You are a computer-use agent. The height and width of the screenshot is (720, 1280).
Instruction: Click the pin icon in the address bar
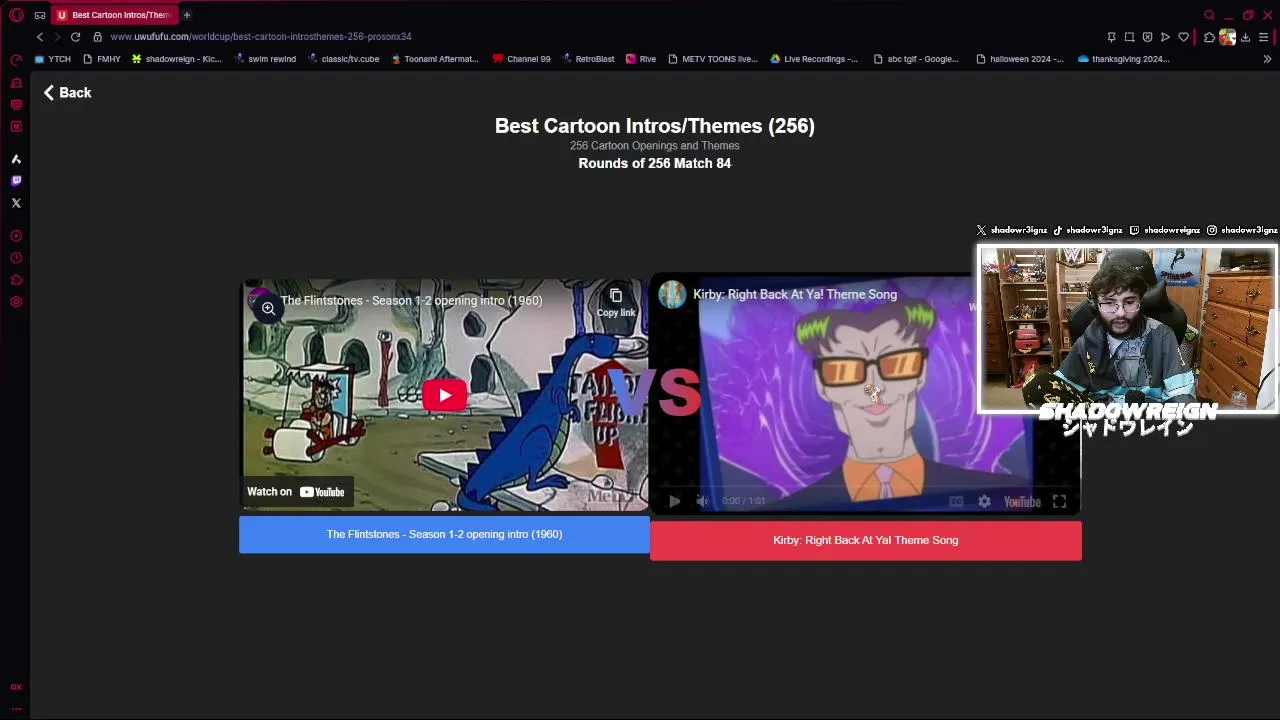click(x=1111, y=37)
